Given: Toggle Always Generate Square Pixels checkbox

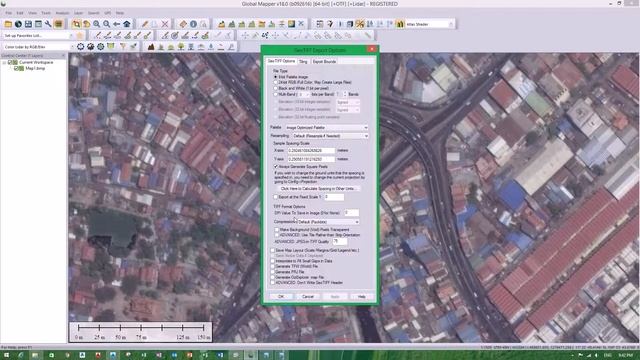Looking at the screenshot, I should click(276, 167).
